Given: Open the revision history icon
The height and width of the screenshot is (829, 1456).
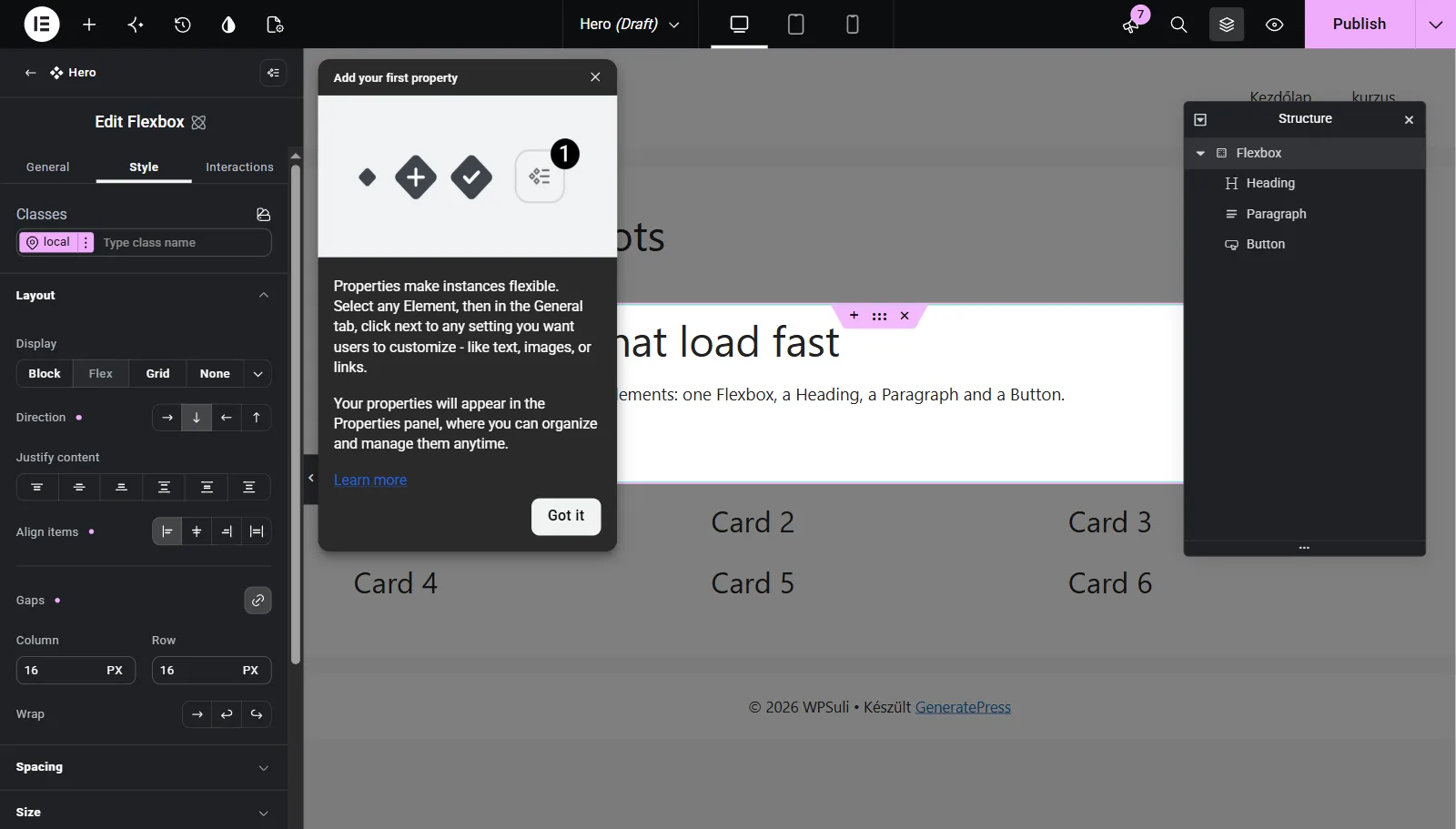Looking at the screenshot, I should click(182, 25).
